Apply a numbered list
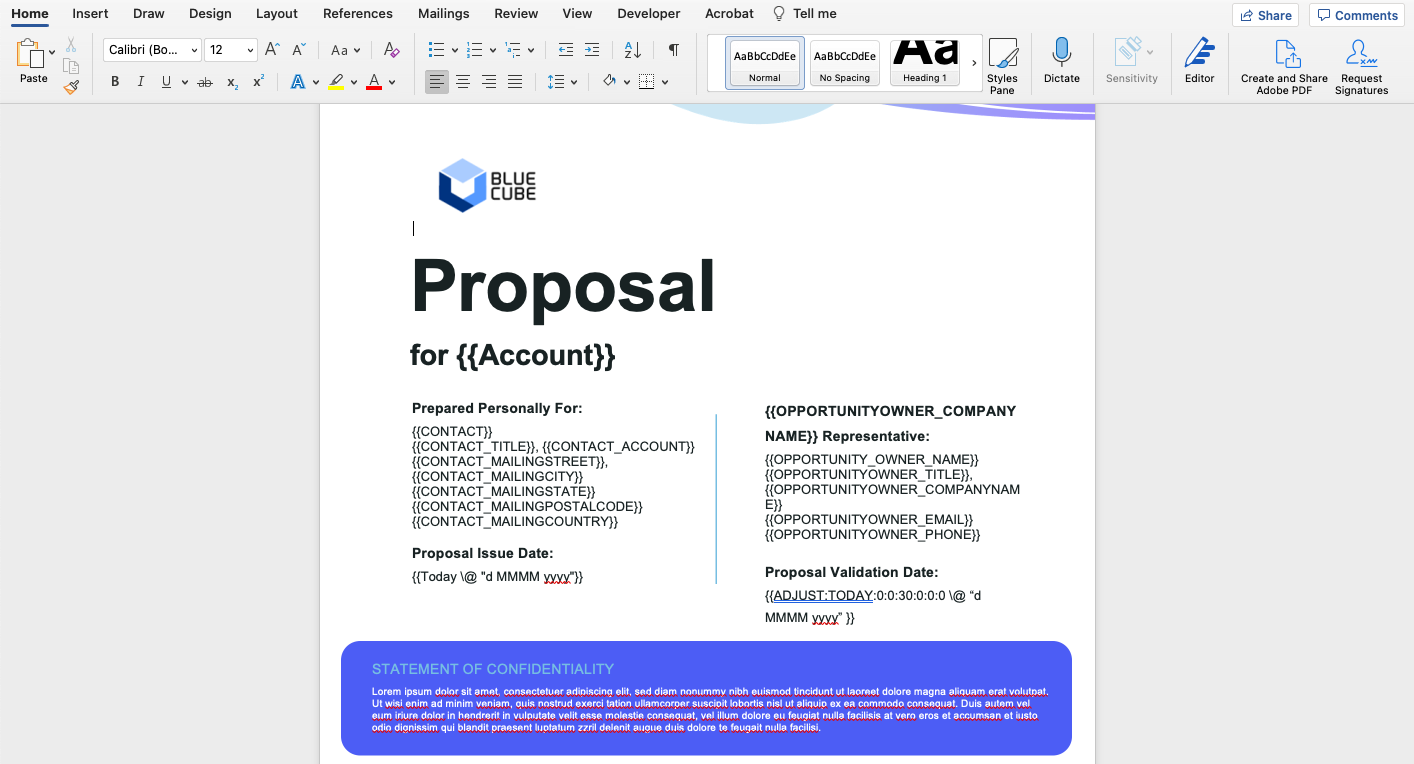Screen dimensions: 1414x764 [x=474, y=50]
